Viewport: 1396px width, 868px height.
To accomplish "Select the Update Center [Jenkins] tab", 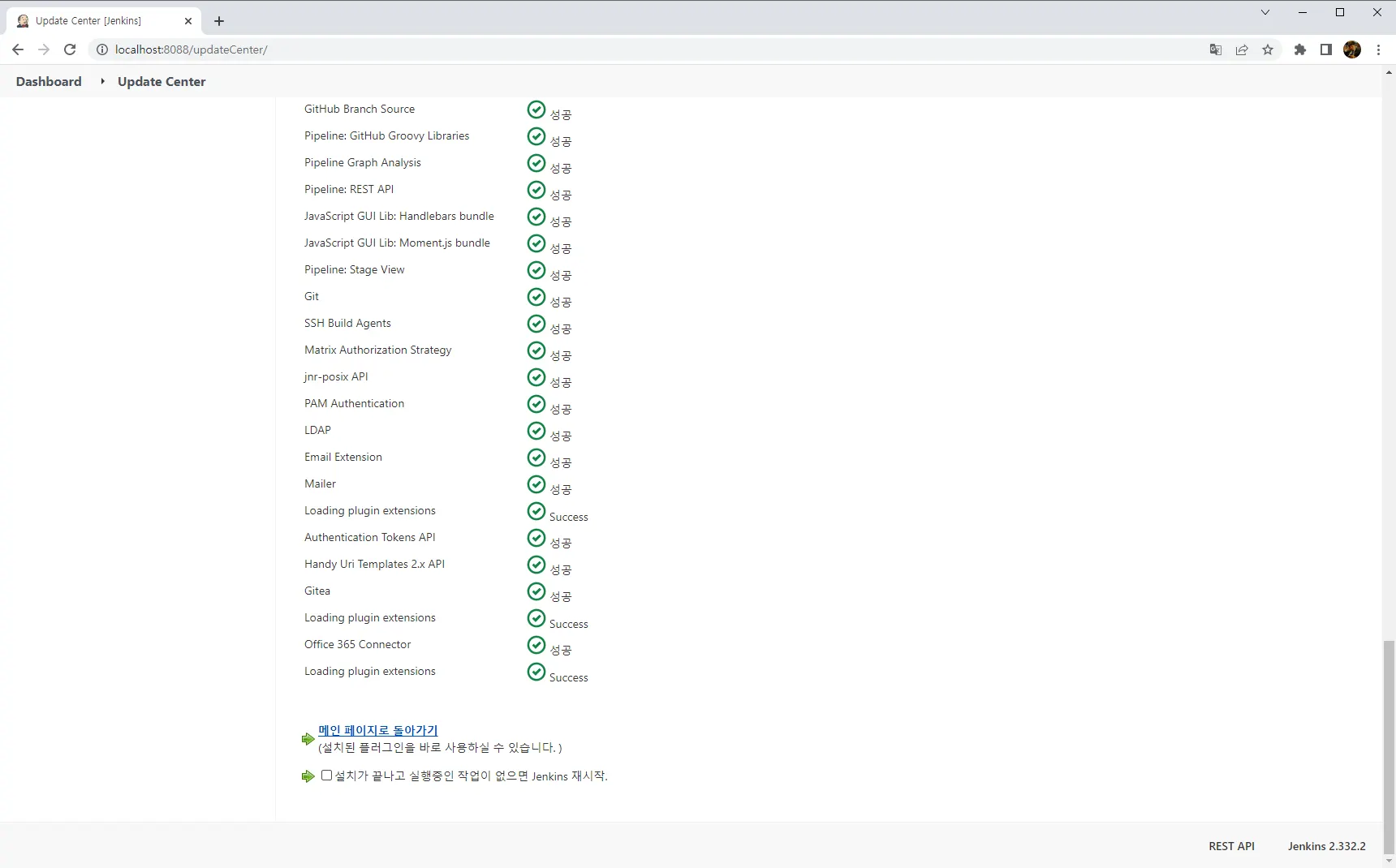I will tap(103, 21).
